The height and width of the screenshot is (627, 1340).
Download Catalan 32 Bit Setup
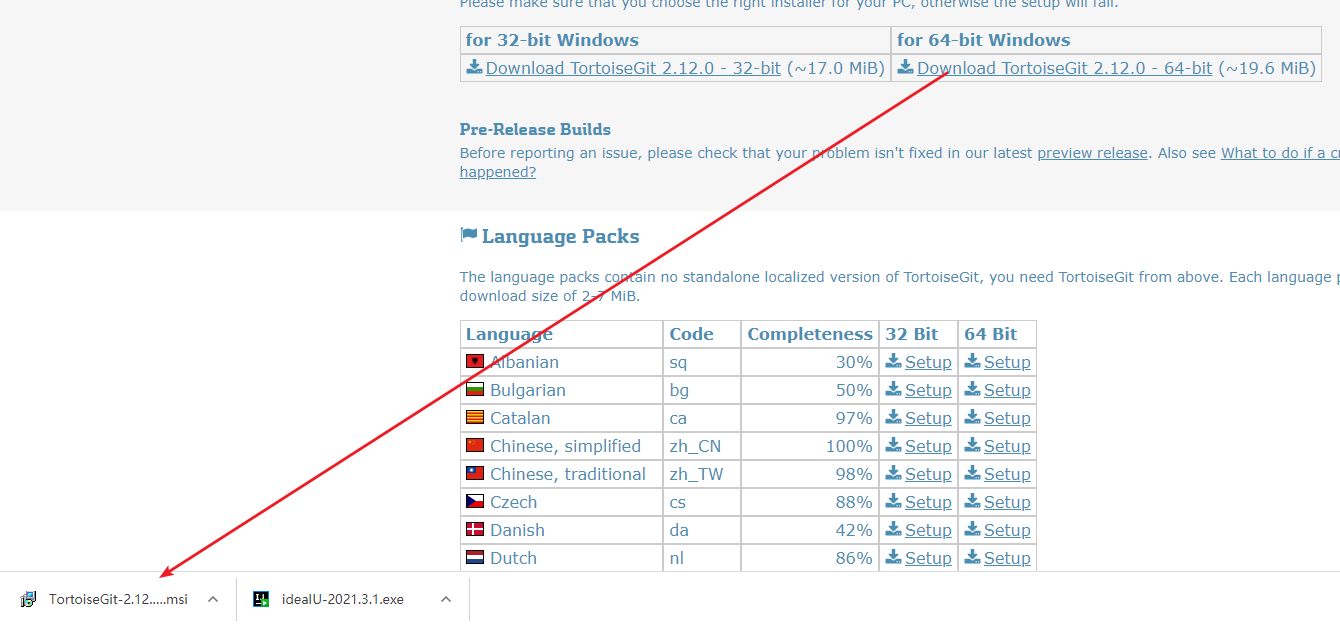coord(928,418)
